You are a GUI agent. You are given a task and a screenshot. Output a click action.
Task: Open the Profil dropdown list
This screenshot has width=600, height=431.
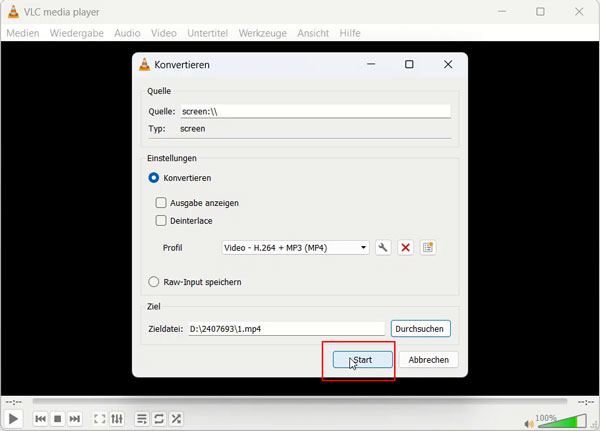coord(295,248)
